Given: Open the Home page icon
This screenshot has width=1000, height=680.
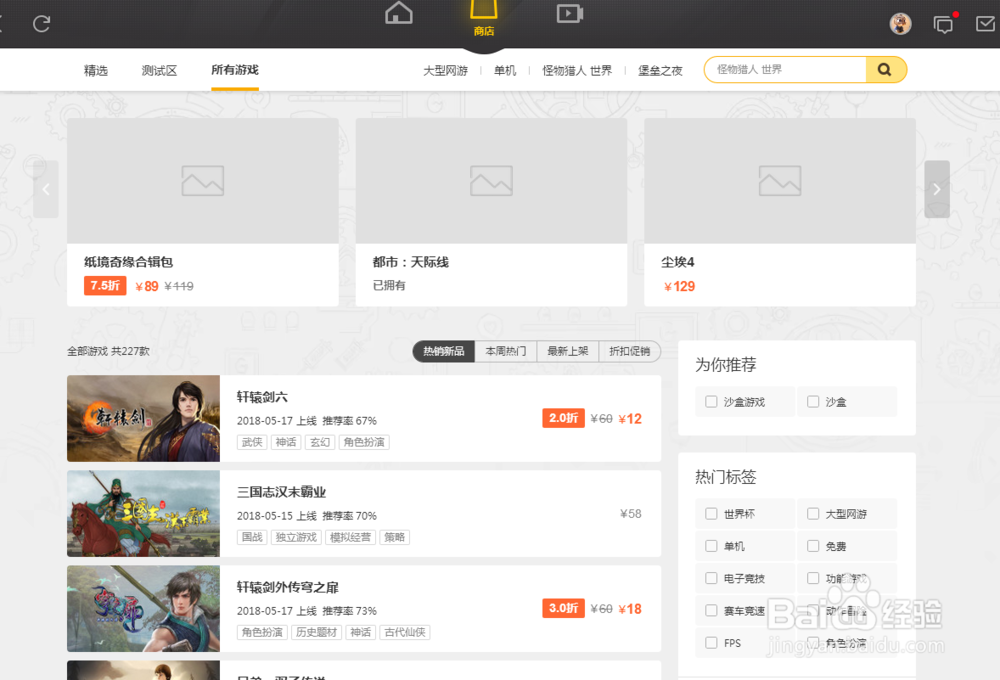Looking at the screenshot, I should tap(398, 14).
